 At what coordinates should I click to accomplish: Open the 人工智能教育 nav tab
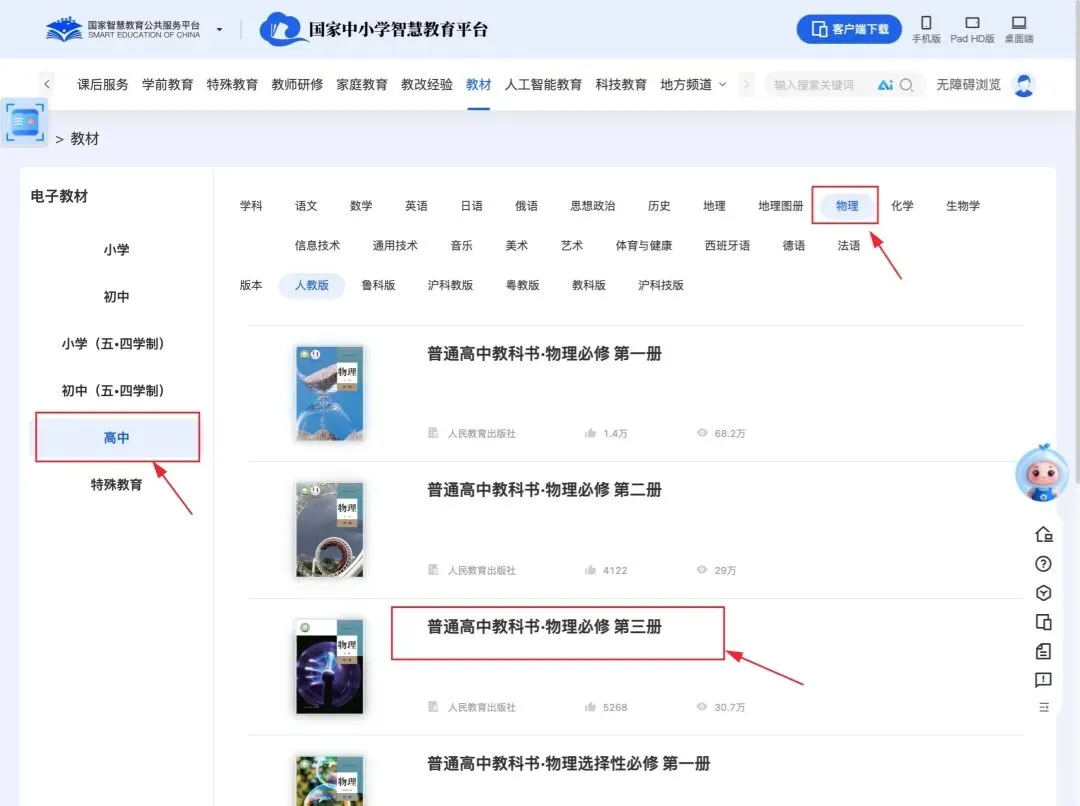click(543, 85)
